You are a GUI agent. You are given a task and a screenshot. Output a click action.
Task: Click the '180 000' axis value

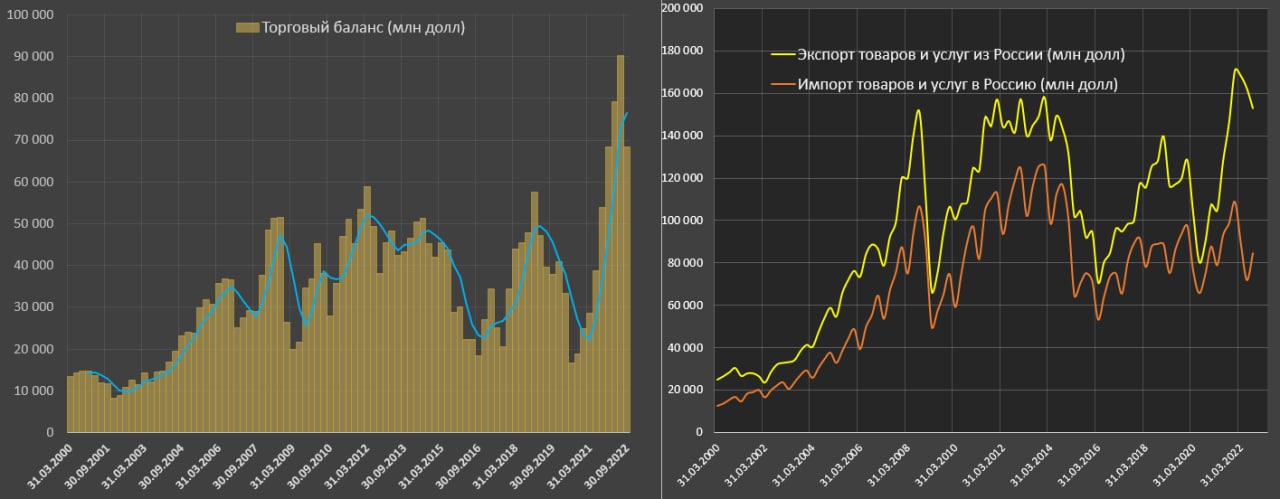coord(681,51)
